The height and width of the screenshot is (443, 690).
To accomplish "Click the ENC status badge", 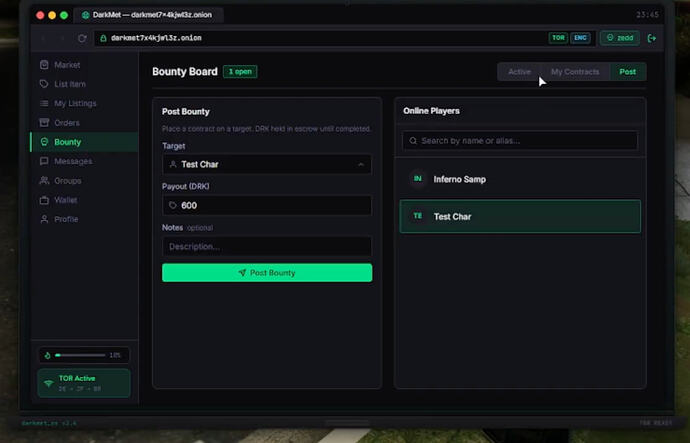I will pos(580,38).
